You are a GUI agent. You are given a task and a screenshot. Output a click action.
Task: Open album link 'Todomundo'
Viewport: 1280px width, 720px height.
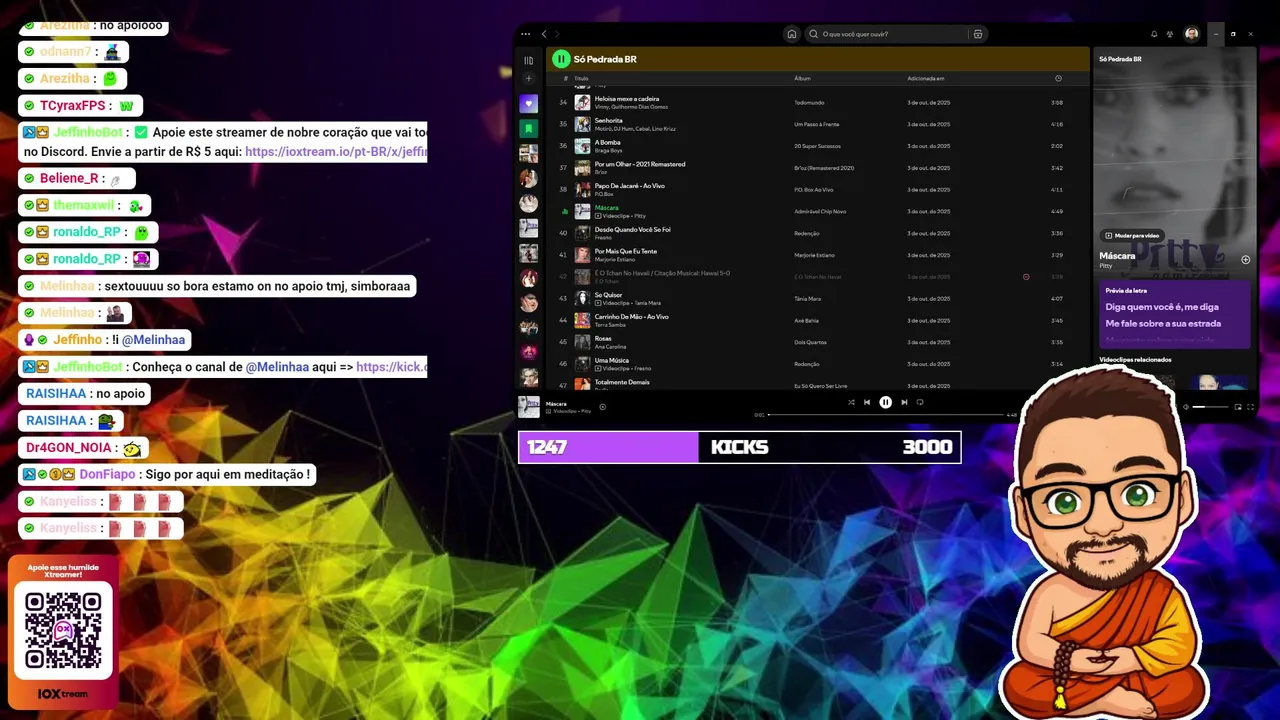pos(809,102)
